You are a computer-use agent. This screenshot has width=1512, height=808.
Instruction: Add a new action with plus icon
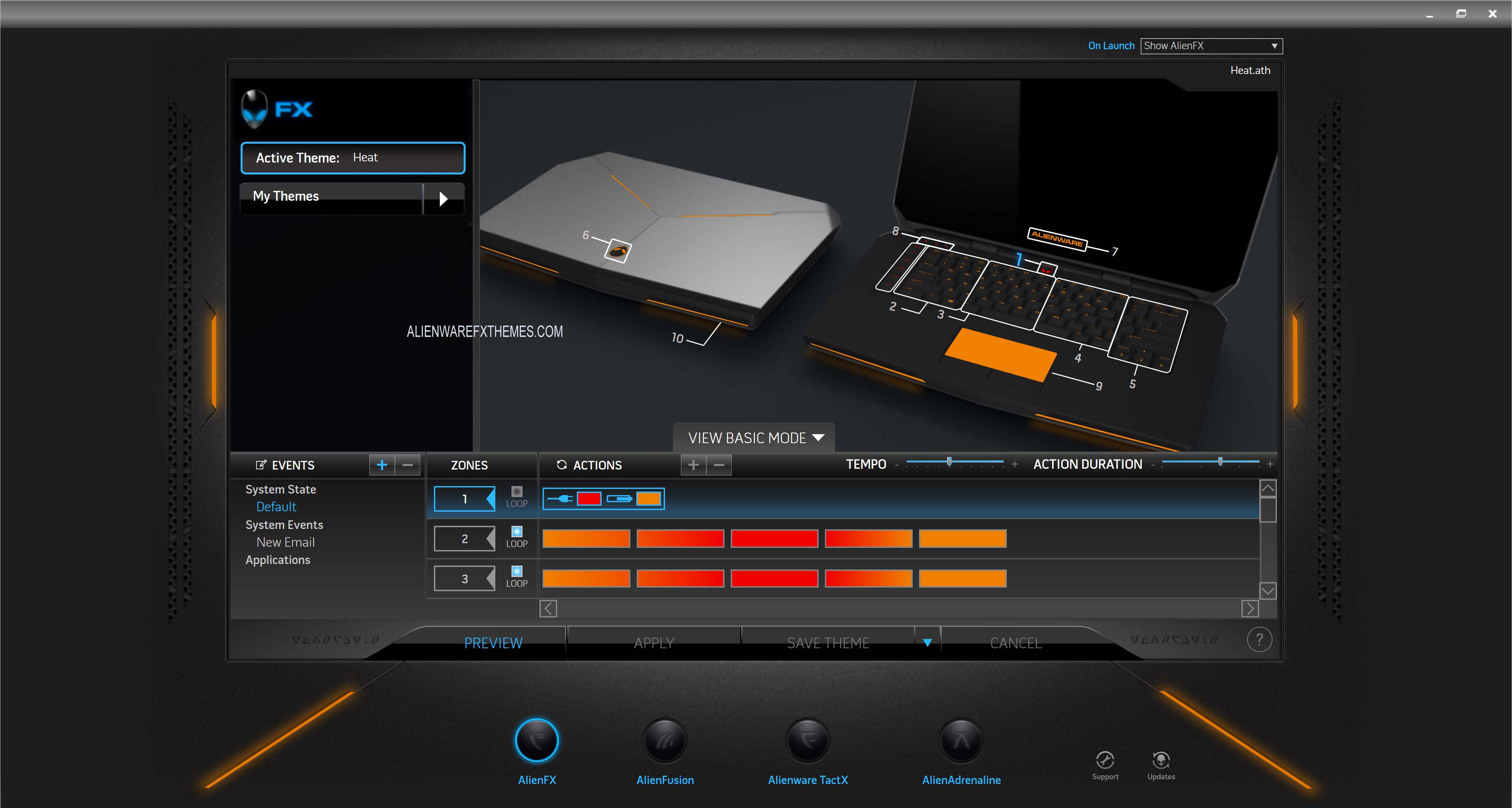click(x=693, y=465)
